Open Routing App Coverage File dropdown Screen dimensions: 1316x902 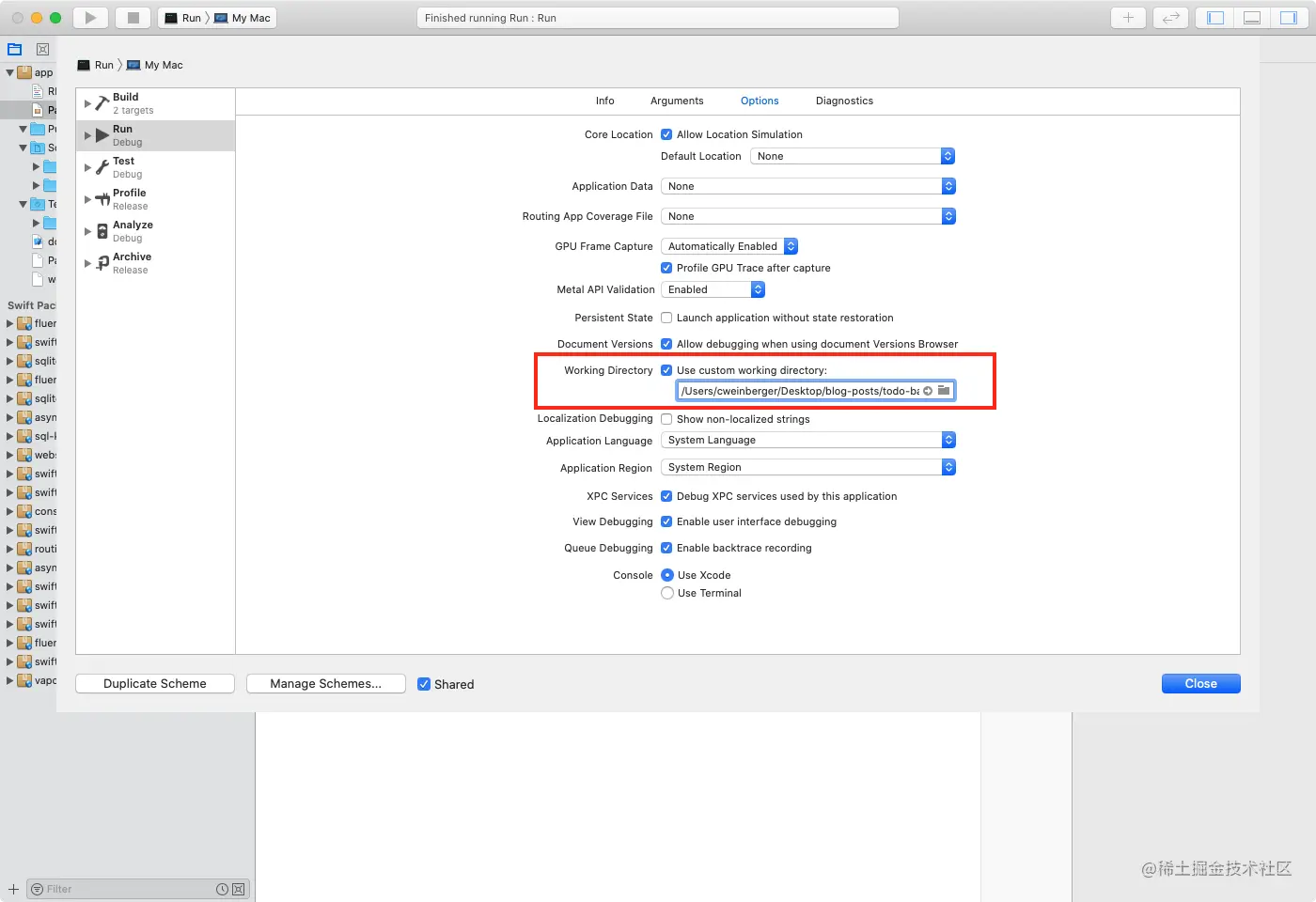tap(808, 216)
